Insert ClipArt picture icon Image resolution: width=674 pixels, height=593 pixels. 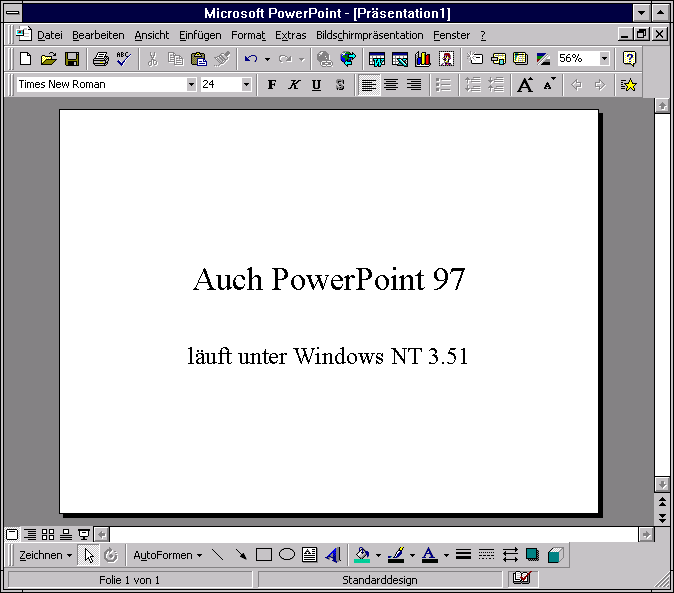(x=446, y=59)
